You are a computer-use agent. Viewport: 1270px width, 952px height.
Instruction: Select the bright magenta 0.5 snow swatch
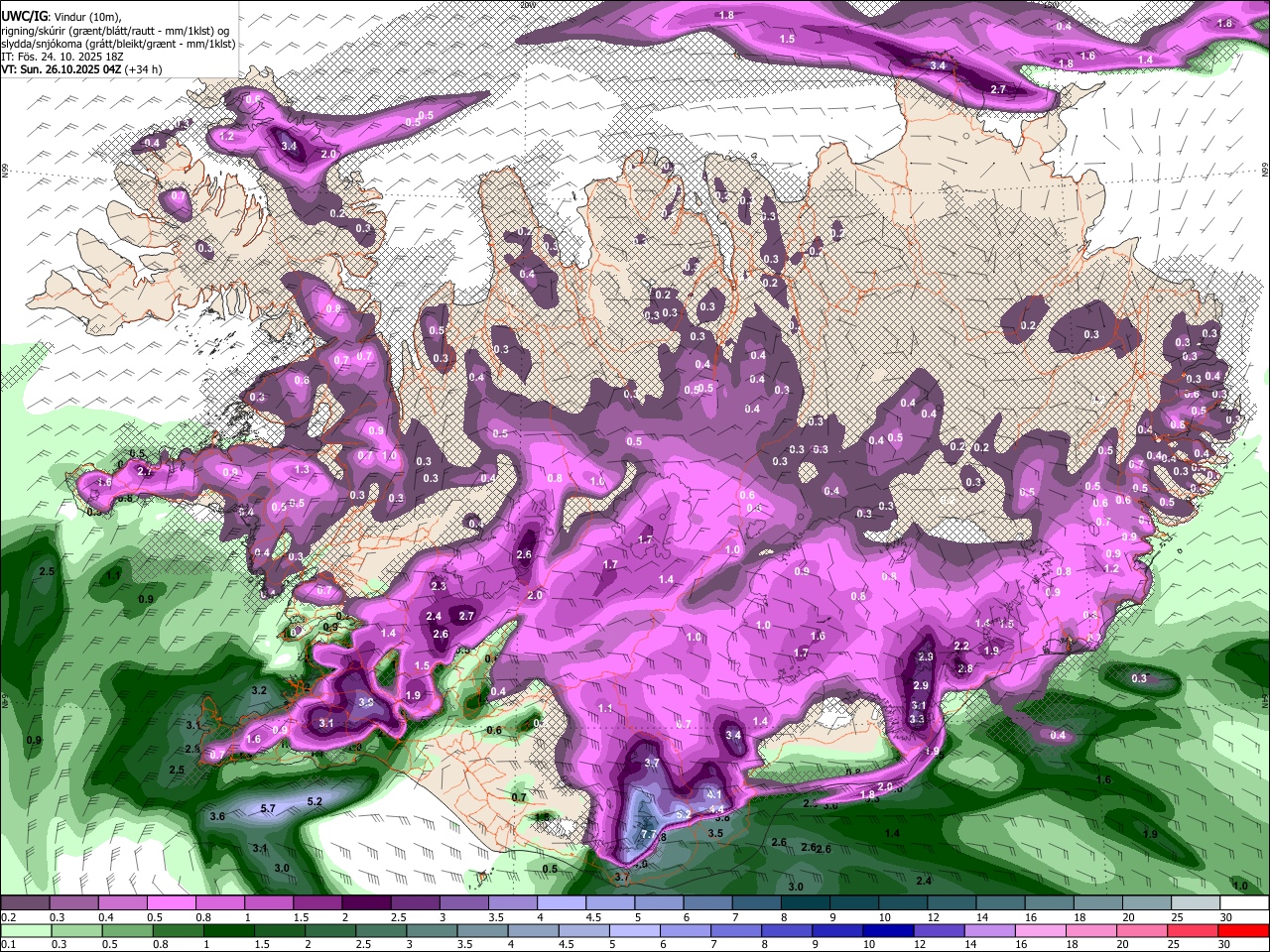(171, 903)
